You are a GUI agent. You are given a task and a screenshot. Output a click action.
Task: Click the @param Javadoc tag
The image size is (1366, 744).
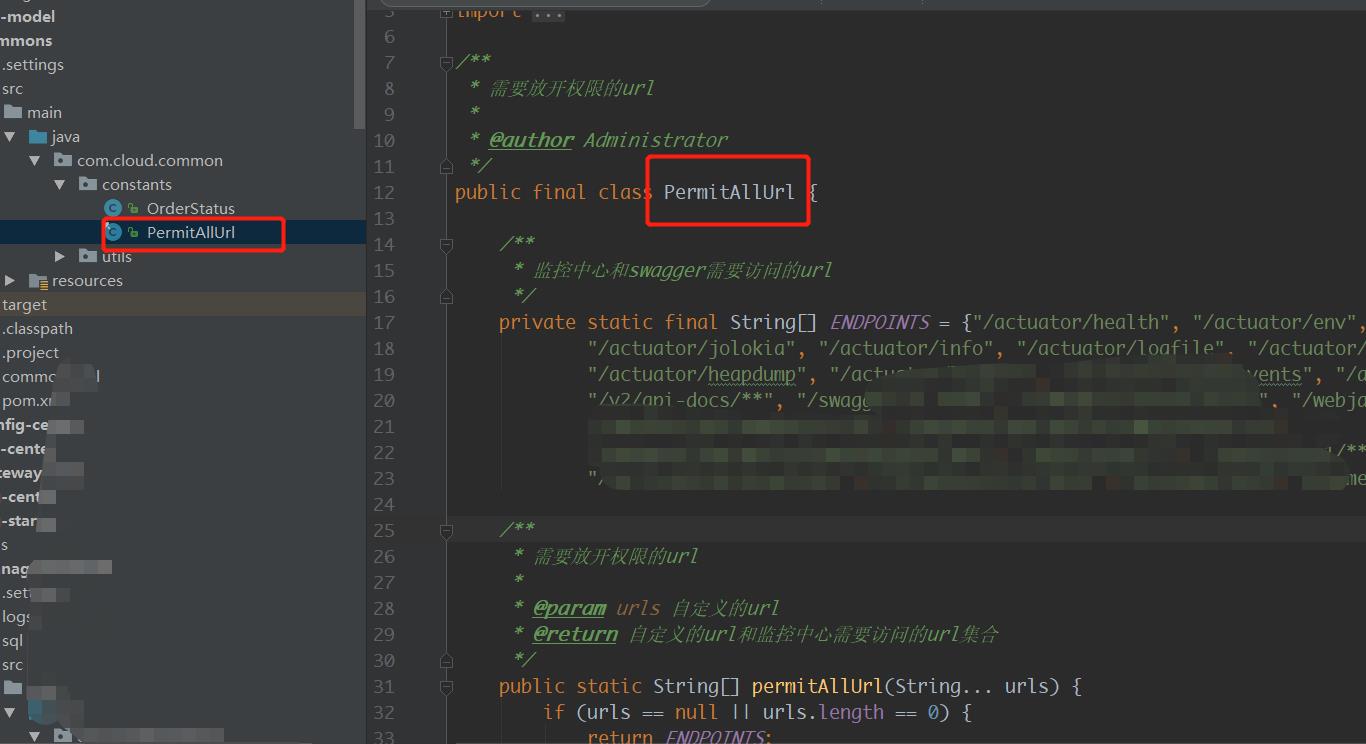569,608
